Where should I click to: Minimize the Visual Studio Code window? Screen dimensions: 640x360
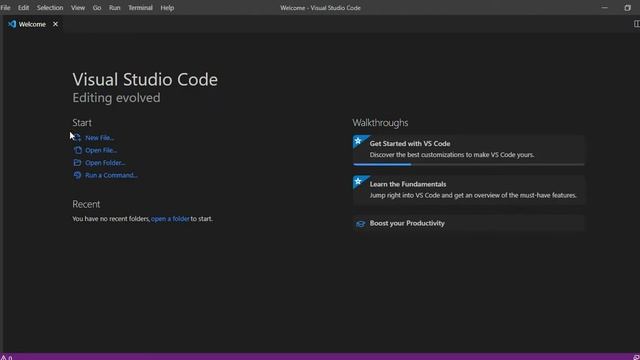tap(604, 8)
